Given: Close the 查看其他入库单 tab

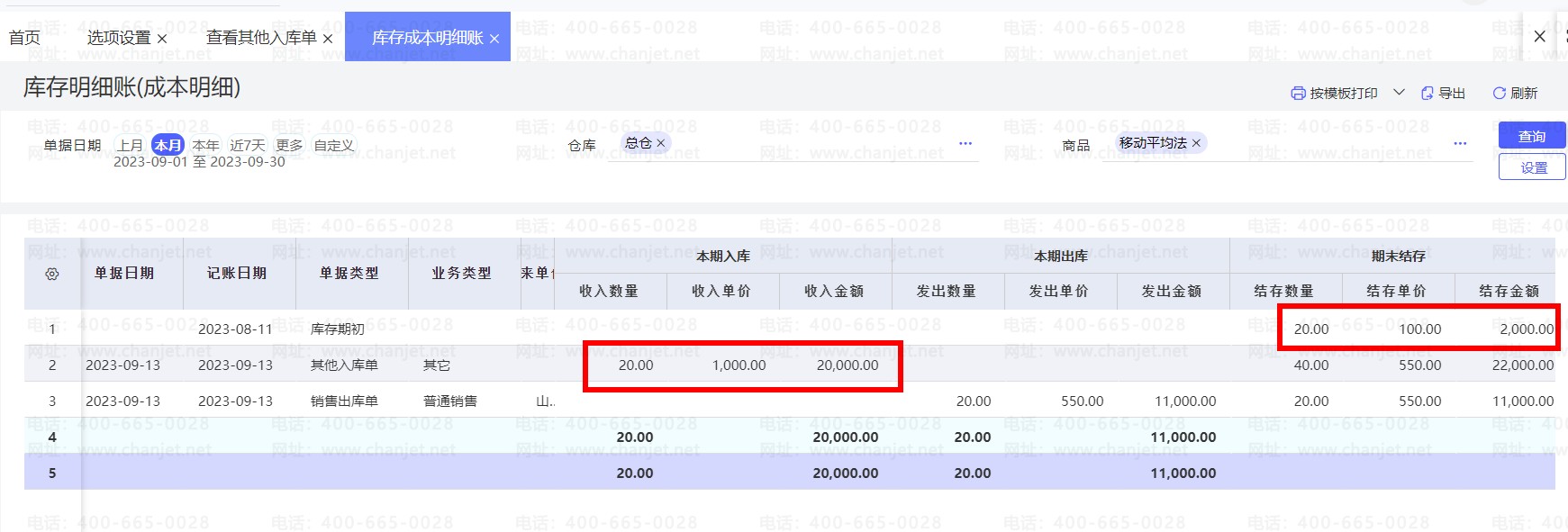Looking at the screenshot, I should [328, 39].
